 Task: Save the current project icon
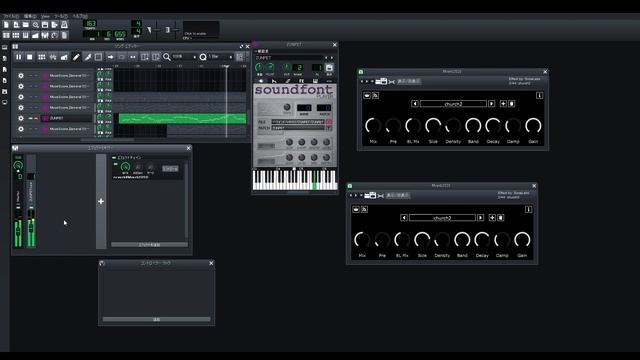(x=45, y=25)
